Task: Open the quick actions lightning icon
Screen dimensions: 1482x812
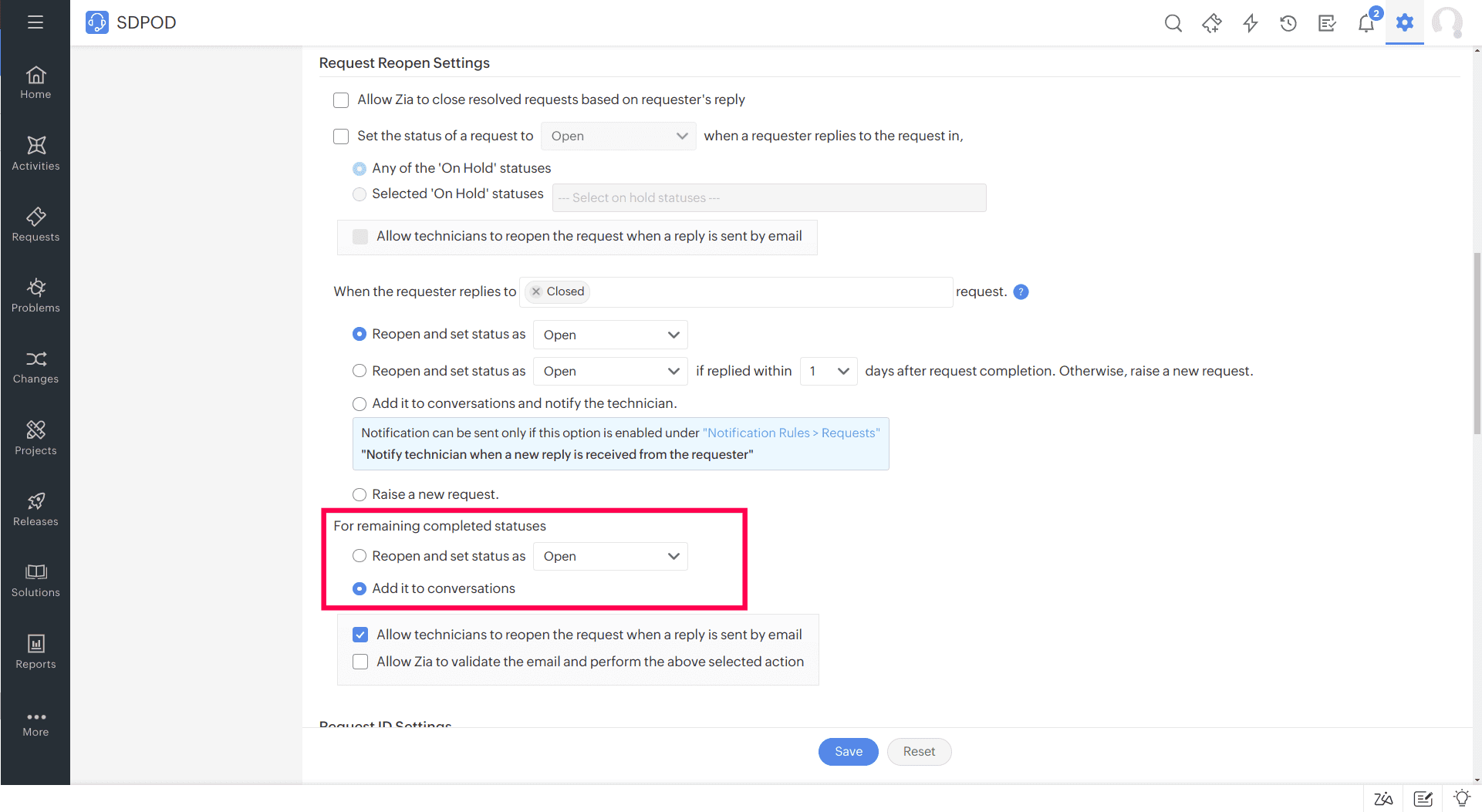Action: 1251,23
